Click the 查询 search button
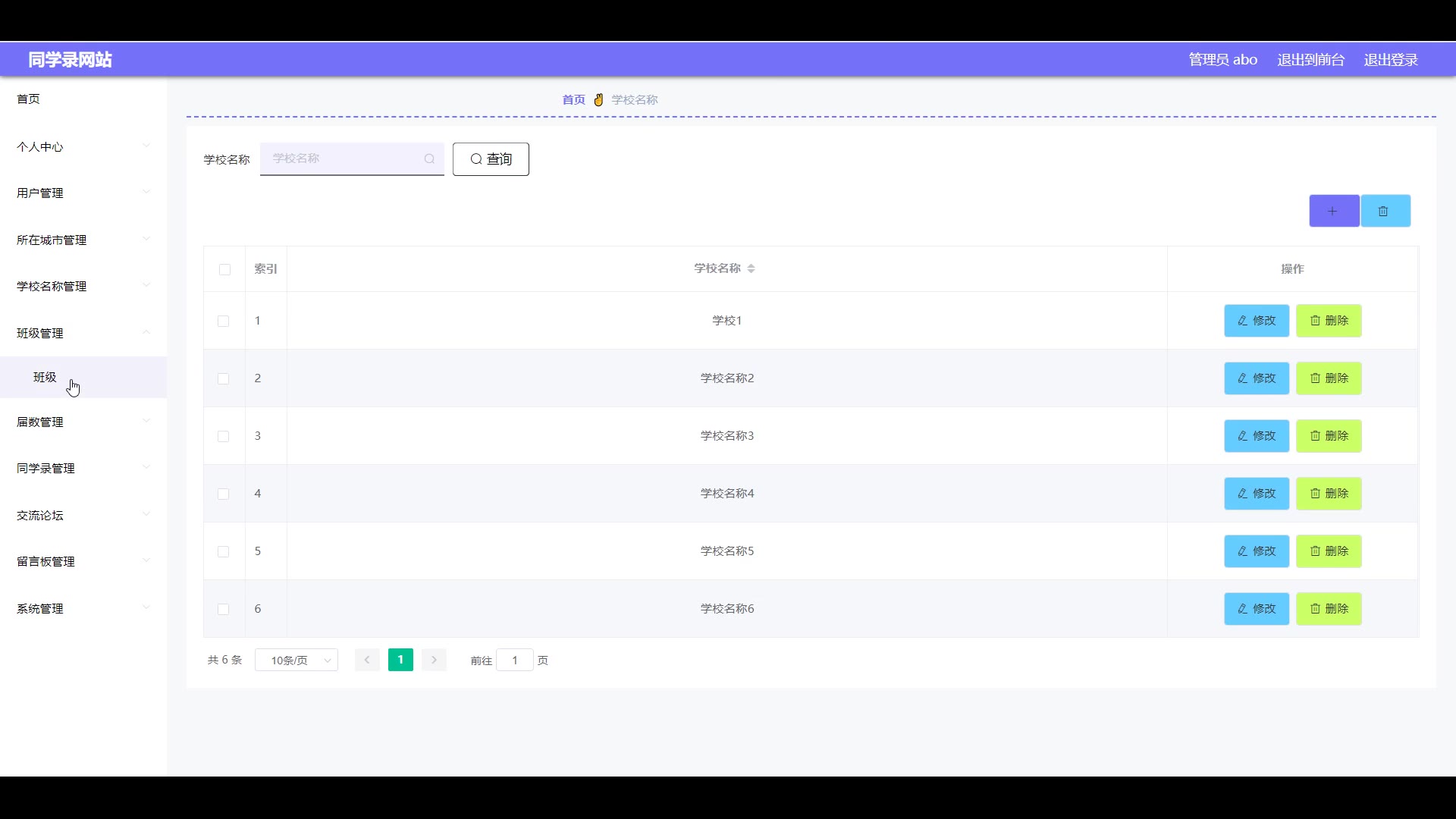Viewport: 1456px width, 819px height. (491, 159)
